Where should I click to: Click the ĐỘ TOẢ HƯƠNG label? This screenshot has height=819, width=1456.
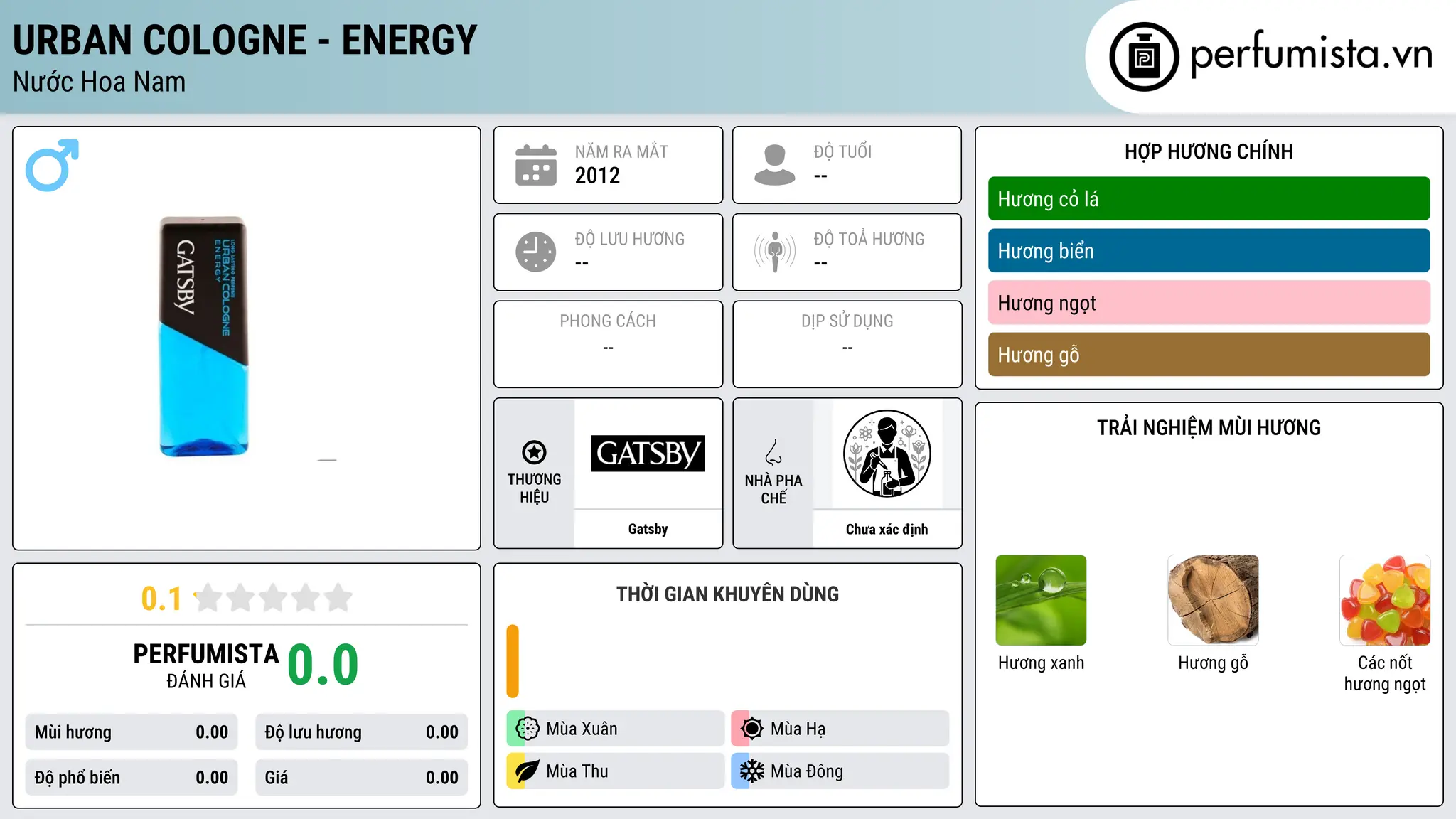coord(869,239)
